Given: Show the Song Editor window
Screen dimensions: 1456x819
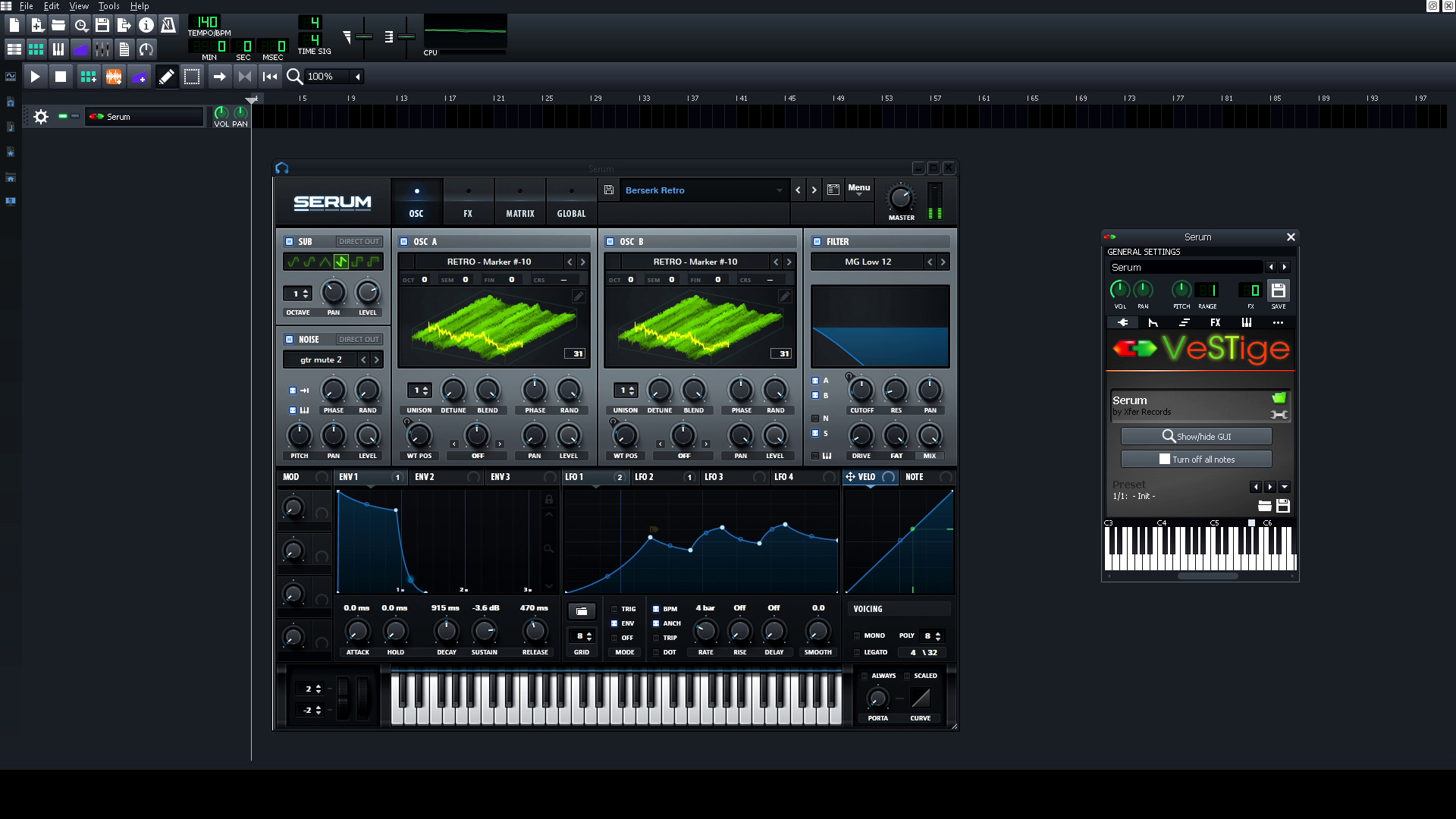Looking at the screenshot, I should [x=14, y=50].
